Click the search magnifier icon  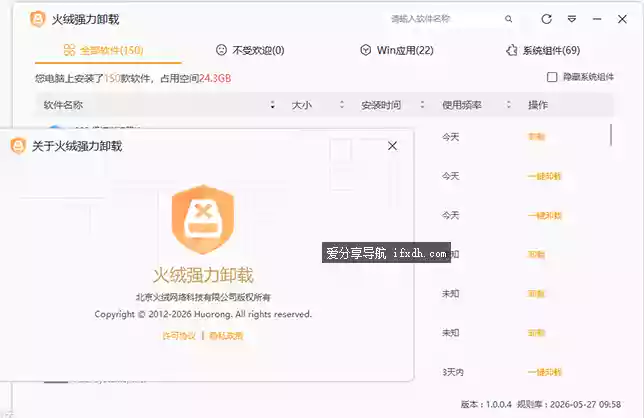tap(508, 19)
